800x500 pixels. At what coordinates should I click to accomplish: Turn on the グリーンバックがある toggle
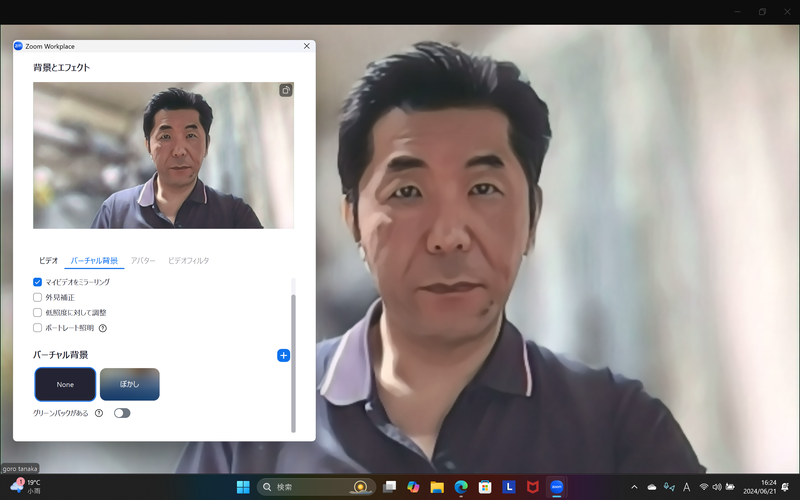[x=122, y=413]
